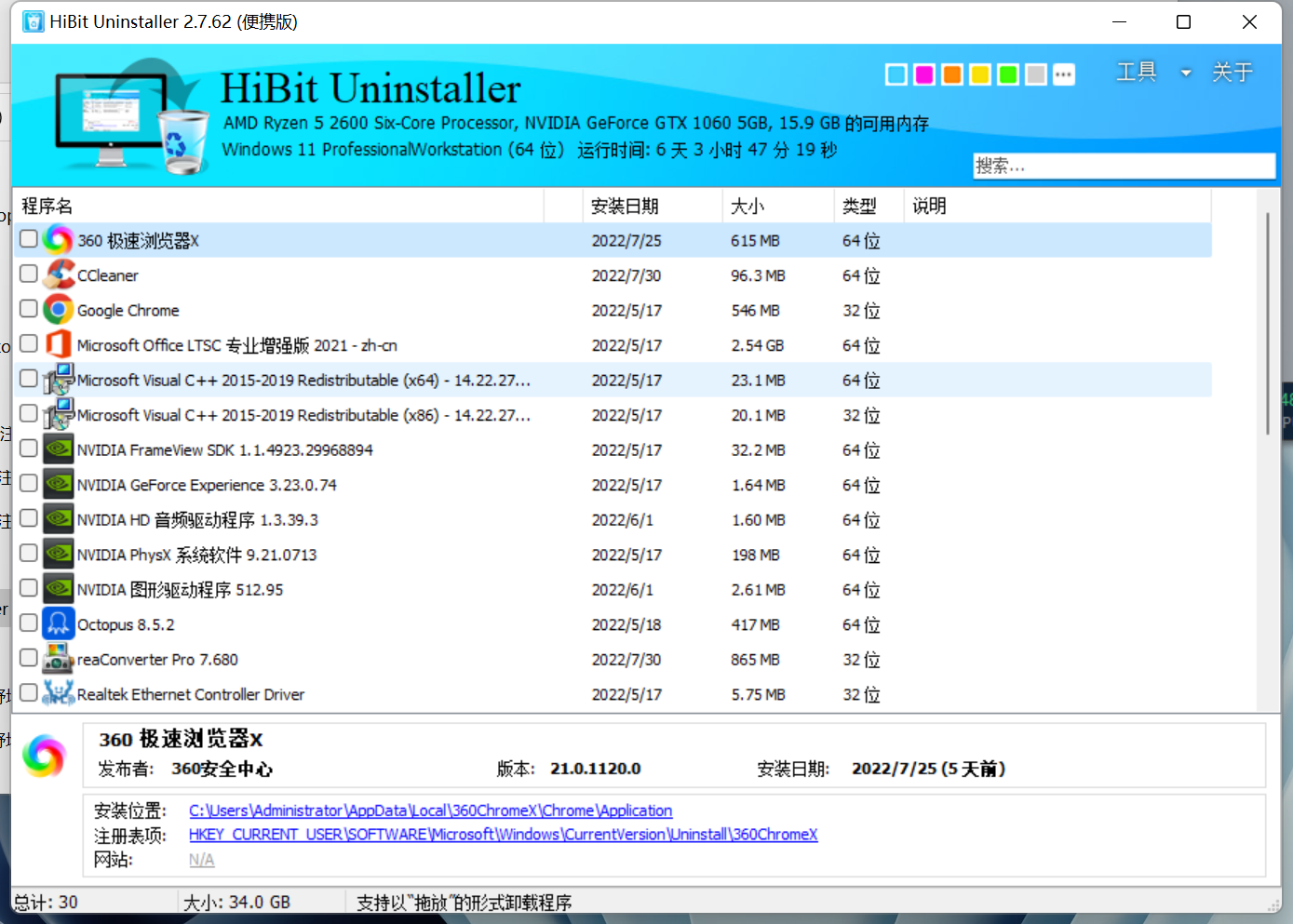Click the Octopus 8.5.2 program icon
Viewport: 1293px width, 924px height.
[x=58, y=623]
